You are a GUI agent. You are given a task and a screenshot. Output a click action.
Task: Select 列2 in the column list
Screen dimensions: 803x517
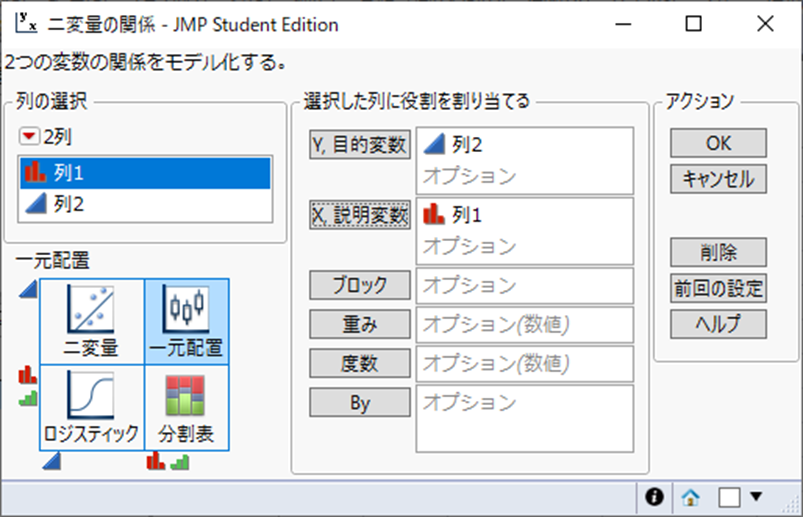point(145,205)
